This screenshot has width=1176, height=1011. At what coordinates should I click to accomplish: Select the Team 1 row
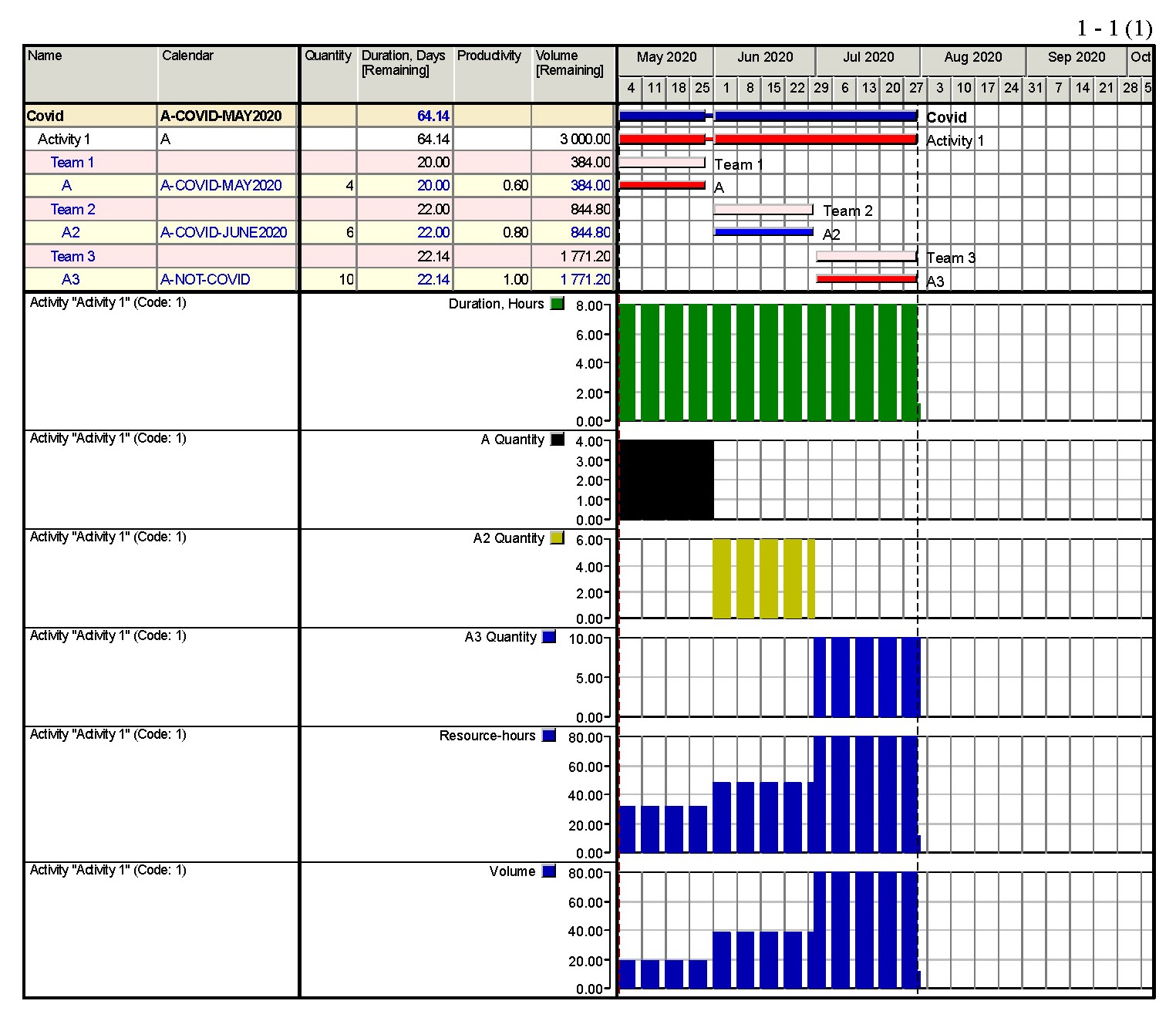[319, 163]
